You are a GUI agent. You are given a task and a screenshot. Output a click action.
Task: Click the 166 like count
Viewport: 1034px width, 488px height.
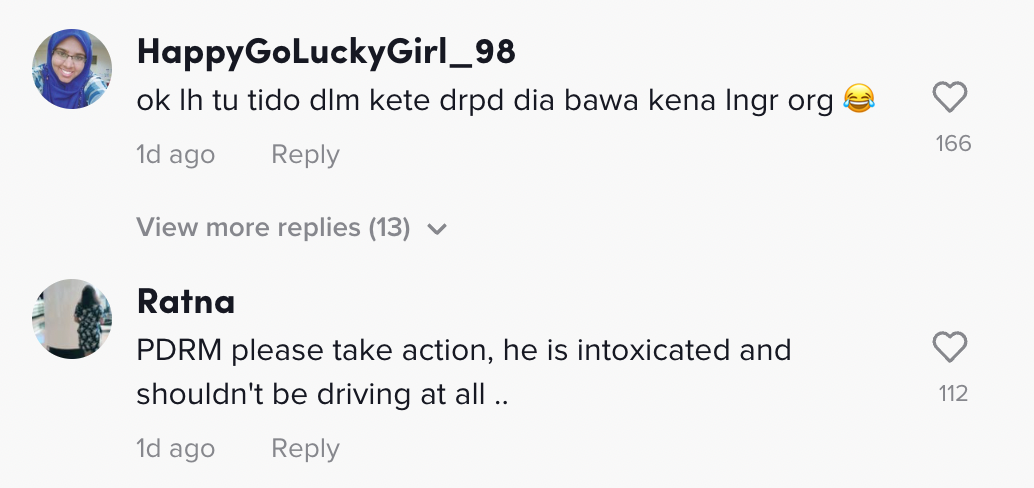tap(953, 144)
